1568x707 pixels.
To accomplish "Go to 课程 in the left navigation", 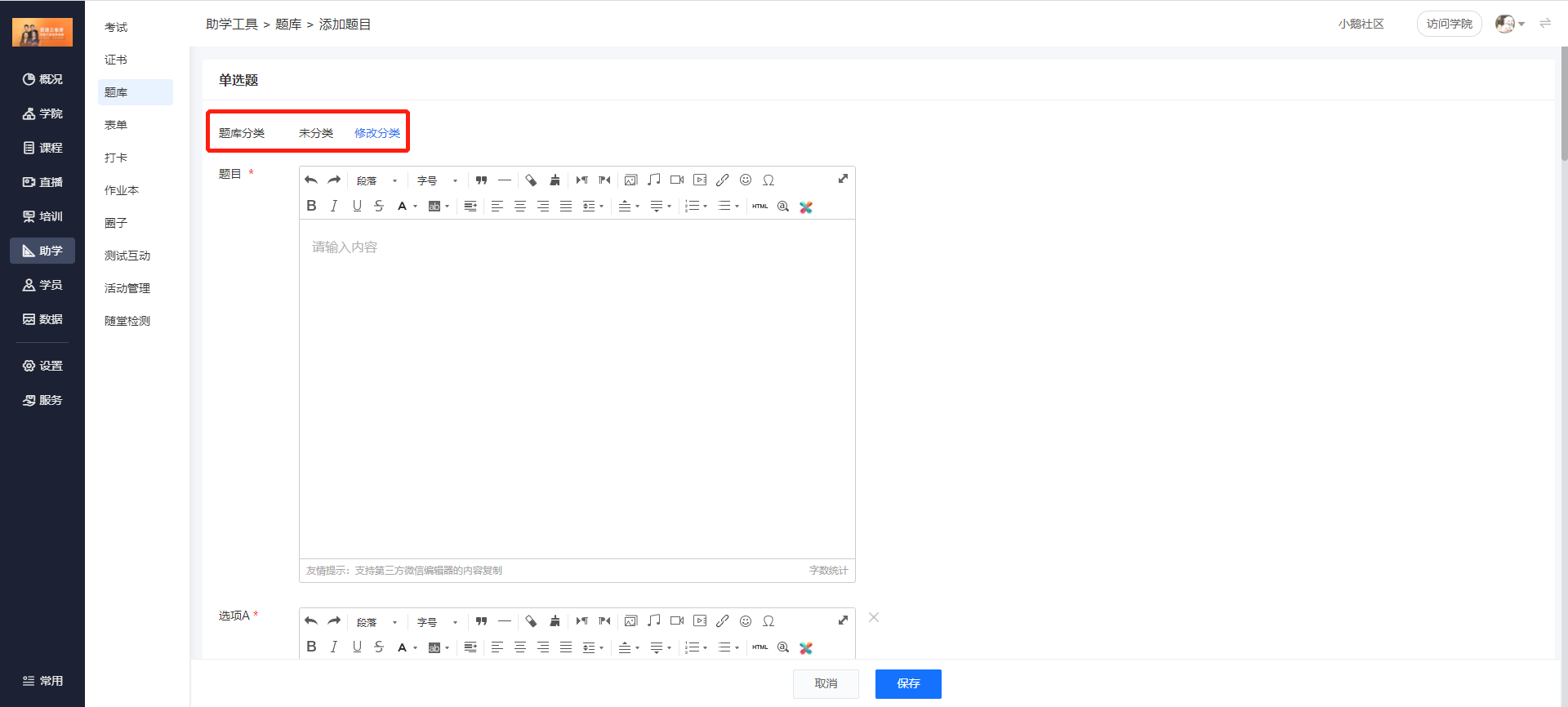I will pyautogui.click(x=42, y=148).
